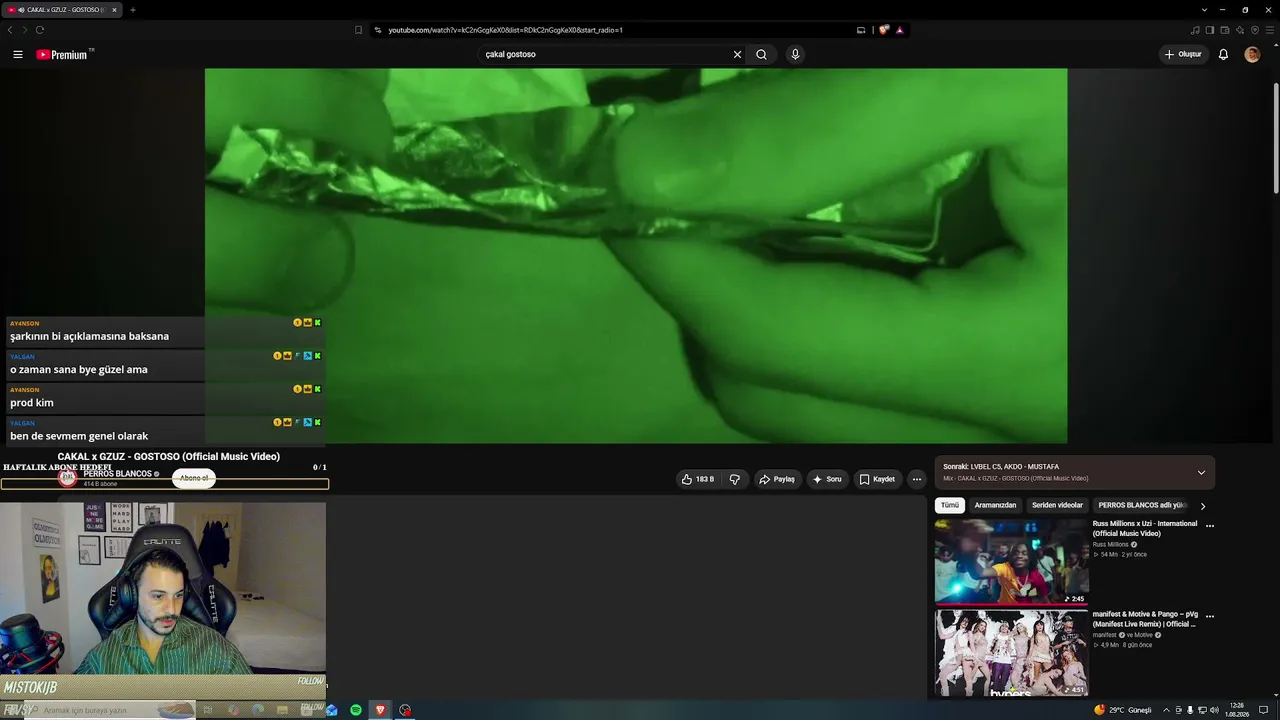Open the YouTube guide hamburger menu
Viewport: 1280px width, 720px height.
[x=18, y=55]
